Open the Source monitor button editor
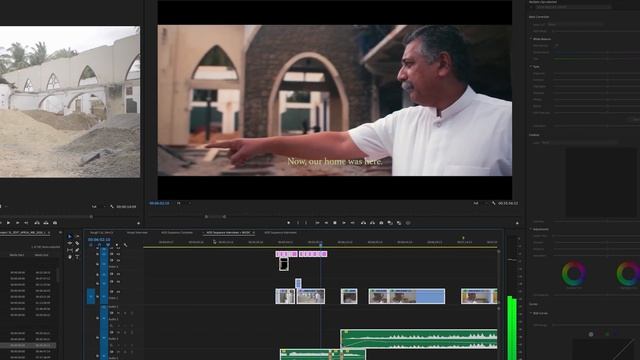Image resolution: width=640 pixels, height=360 pixels. click(x=138, y=223)
